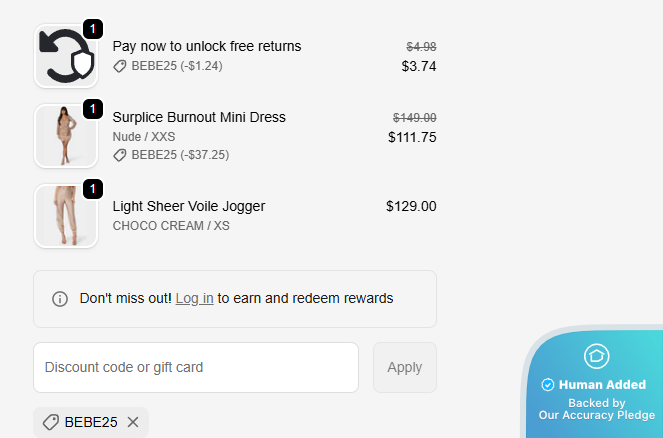The image size is (663, 438).
Task: Click the tag icon in BEBE25 chip
Action: pyautogui.click(x=51, y=422)
